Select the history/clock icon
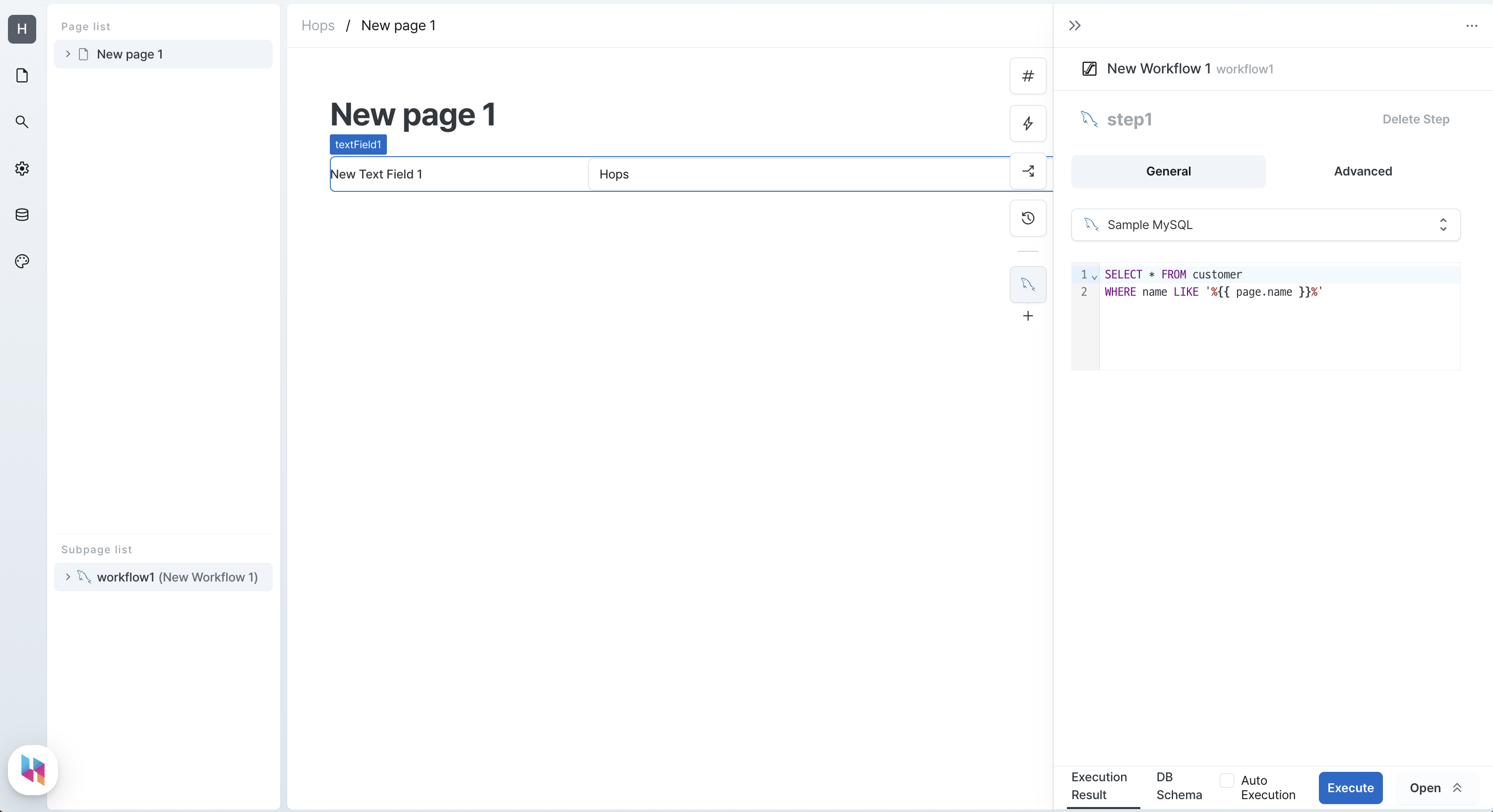This screenshot has width=1493, height=812. coord(1028,218)
